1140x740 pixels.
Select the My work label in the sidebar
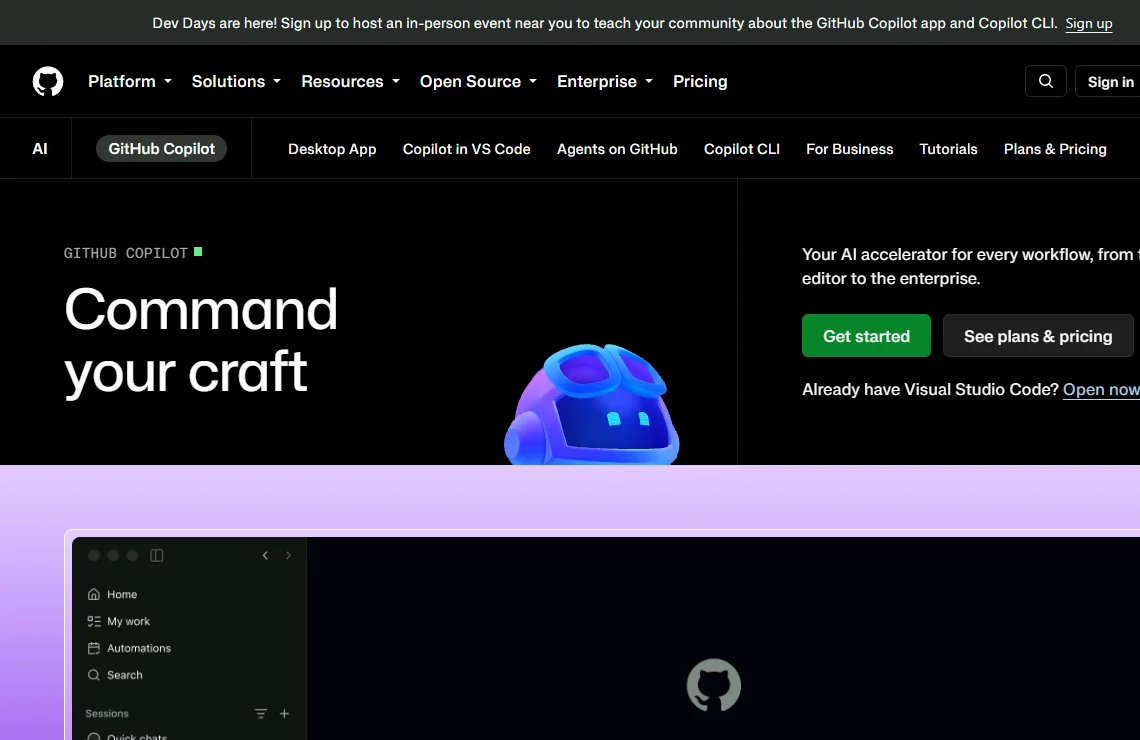coord(129,622)
